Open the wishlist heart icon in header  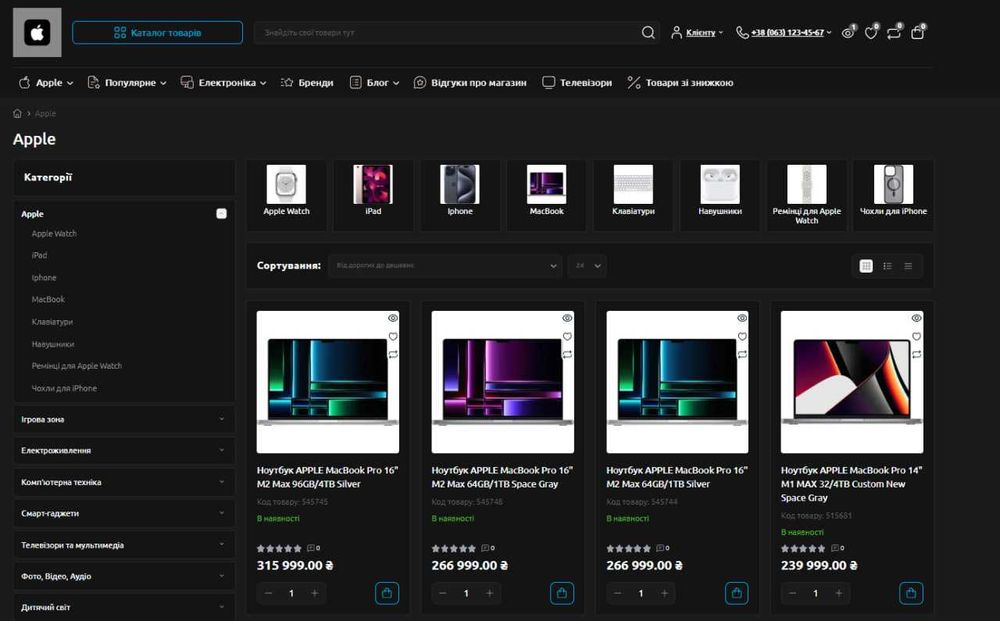(x=871, y=33)
